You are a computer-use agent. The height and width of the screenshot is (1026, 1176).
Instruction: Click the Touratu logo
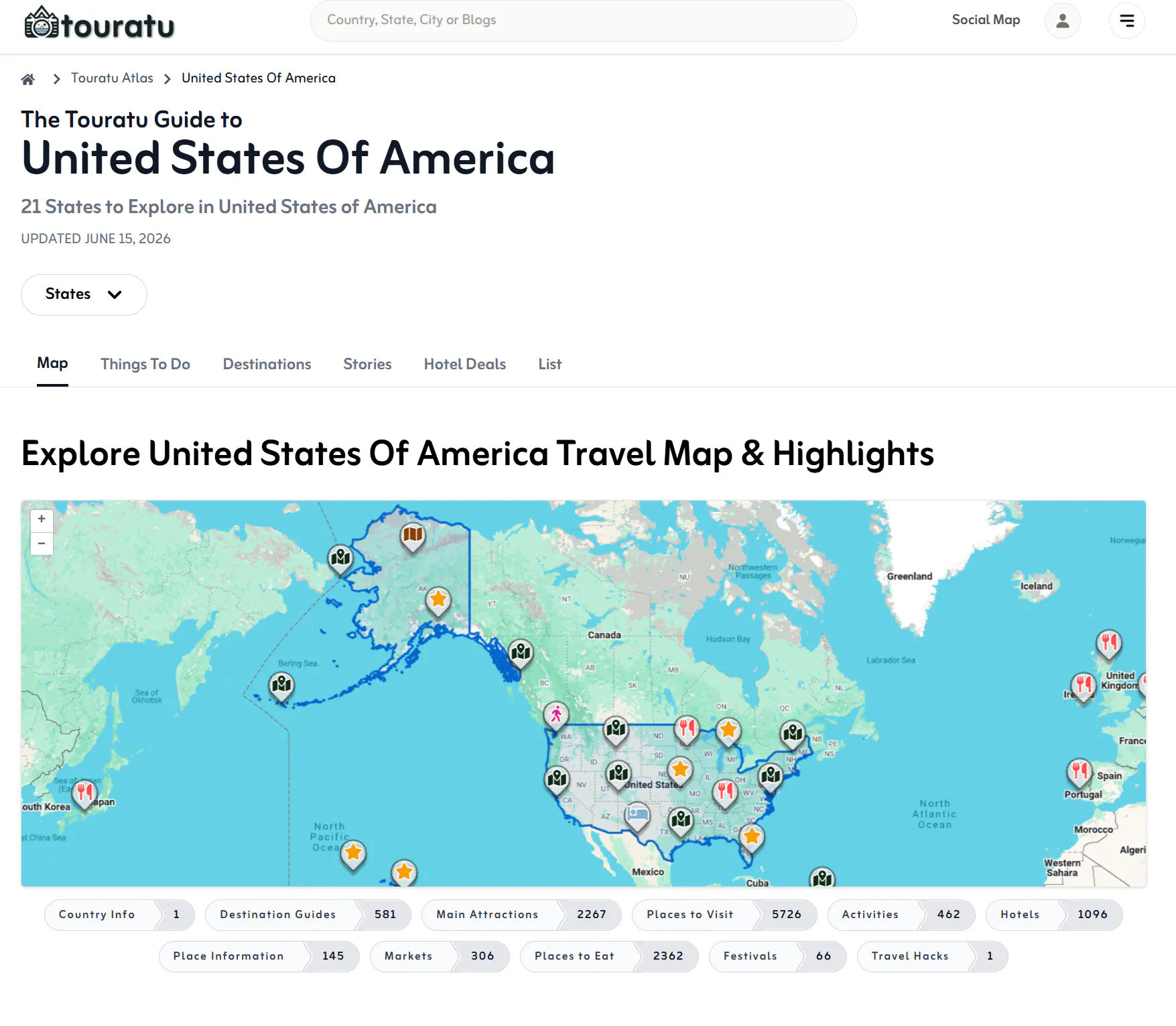[x=99, y=23]
